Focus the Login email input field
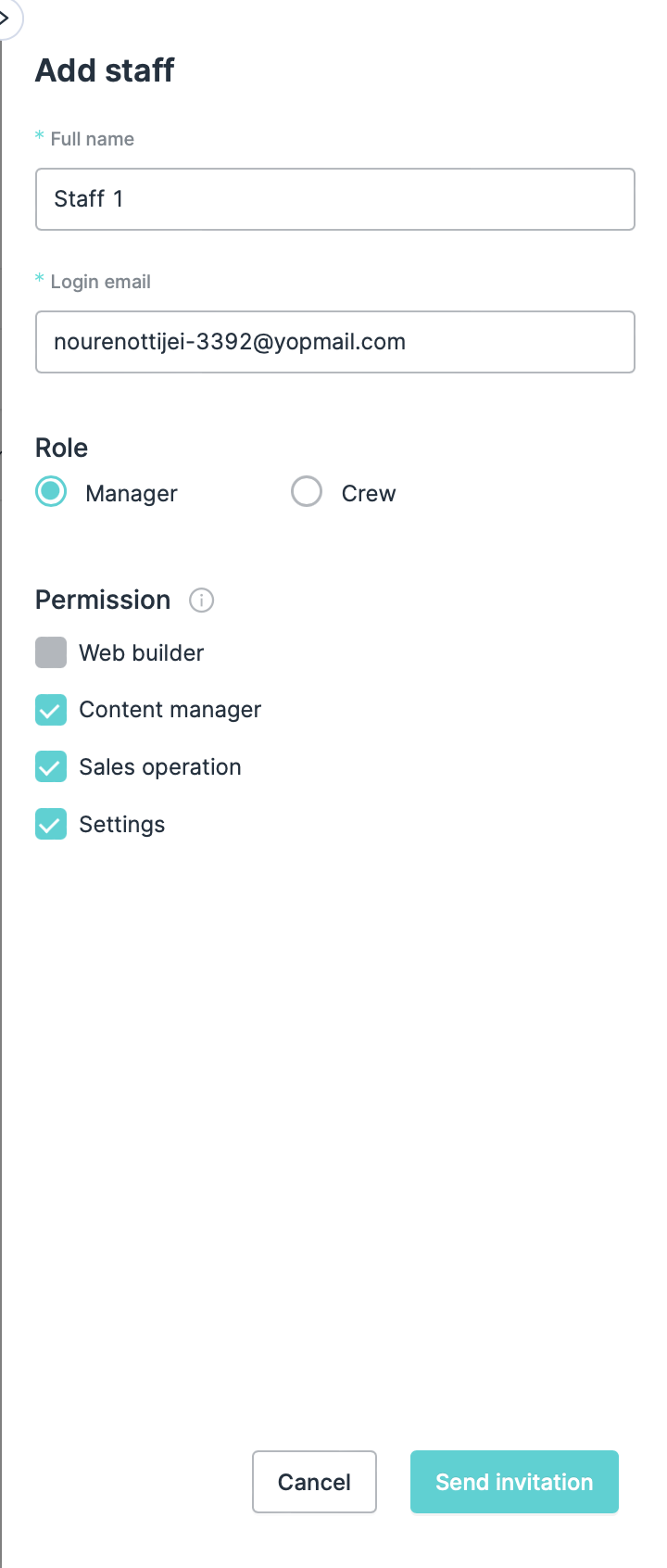Viewport: 667px width, 1568px height. [x=334, y=342]
